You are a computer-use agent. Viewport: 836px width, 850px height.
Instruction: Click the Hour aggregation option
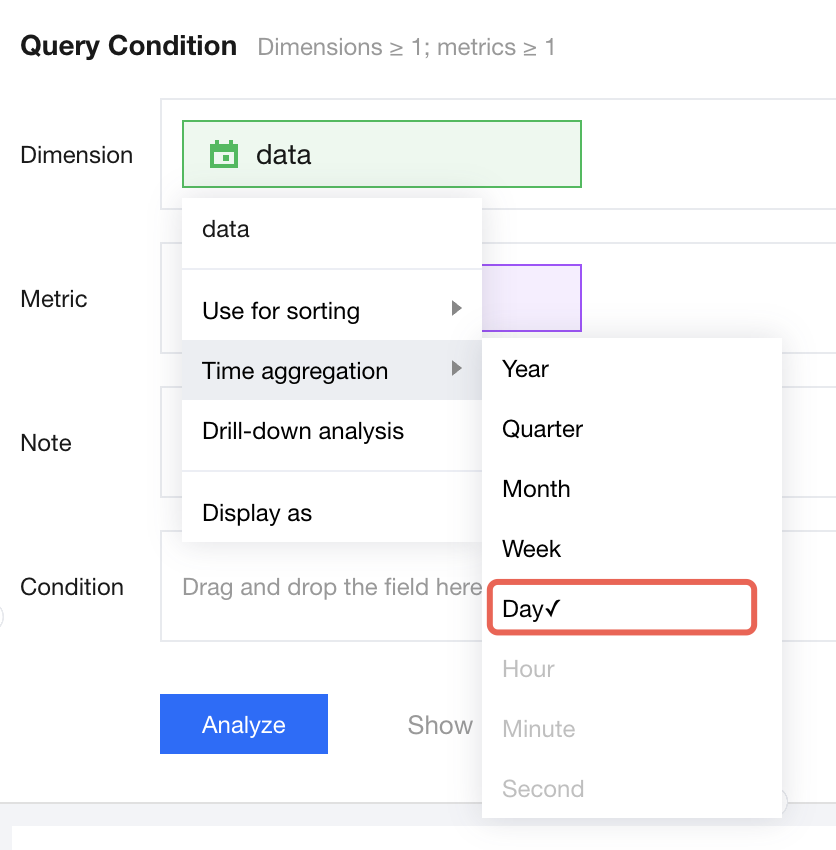coord(528,669)
